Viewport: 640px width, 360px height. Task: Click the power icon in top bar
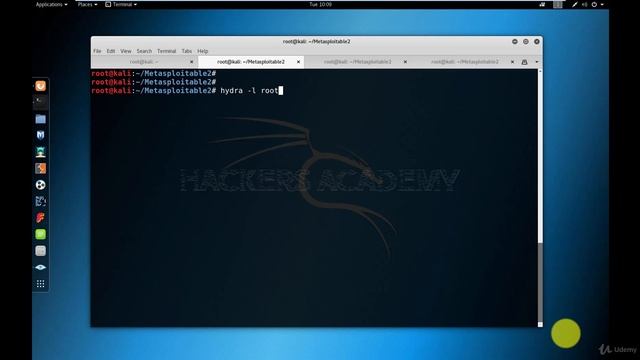[x=594, y=4]
